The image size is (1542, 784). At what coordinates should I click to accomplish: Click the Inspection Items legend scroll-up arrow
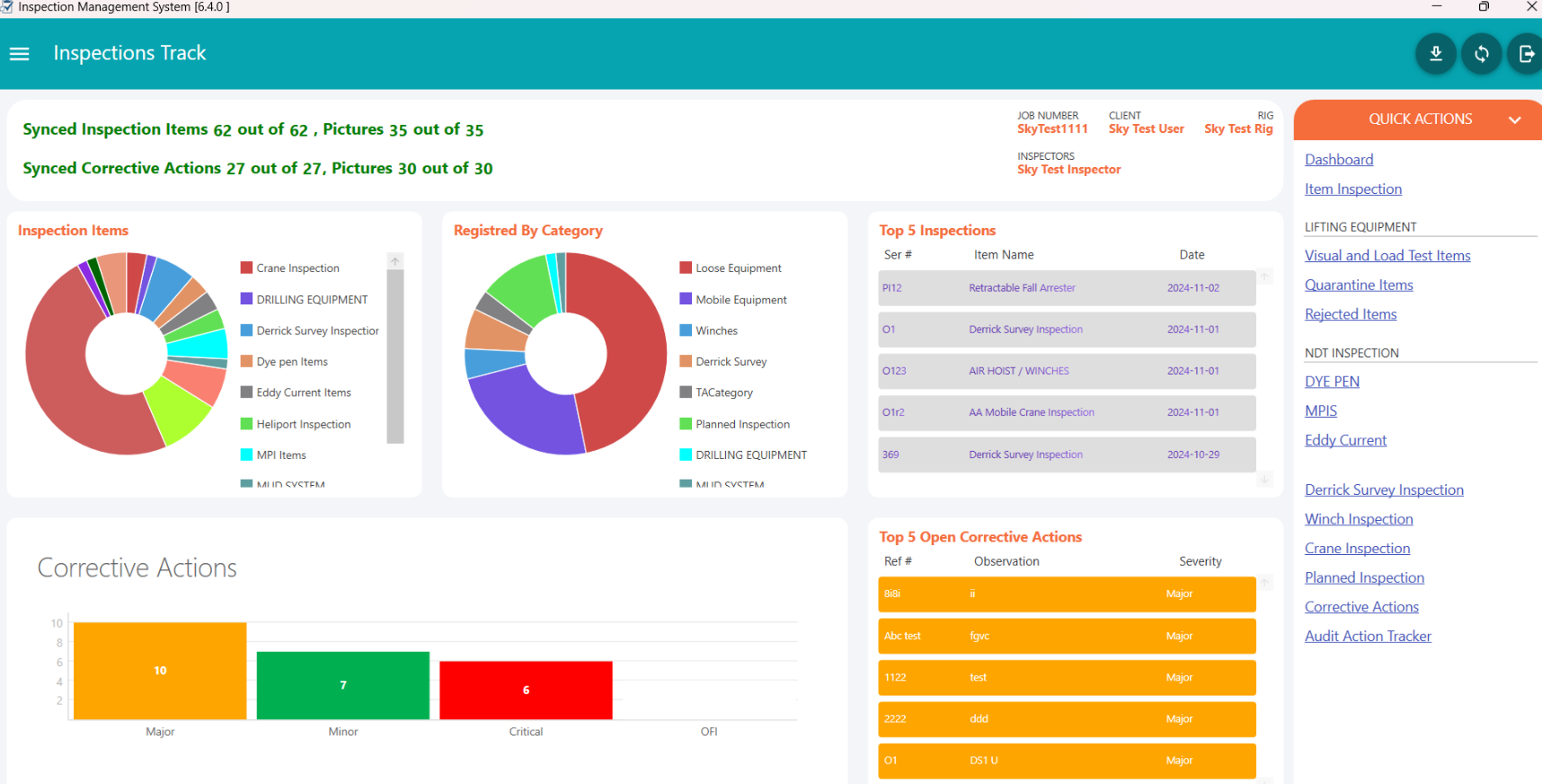pos(394,260)
